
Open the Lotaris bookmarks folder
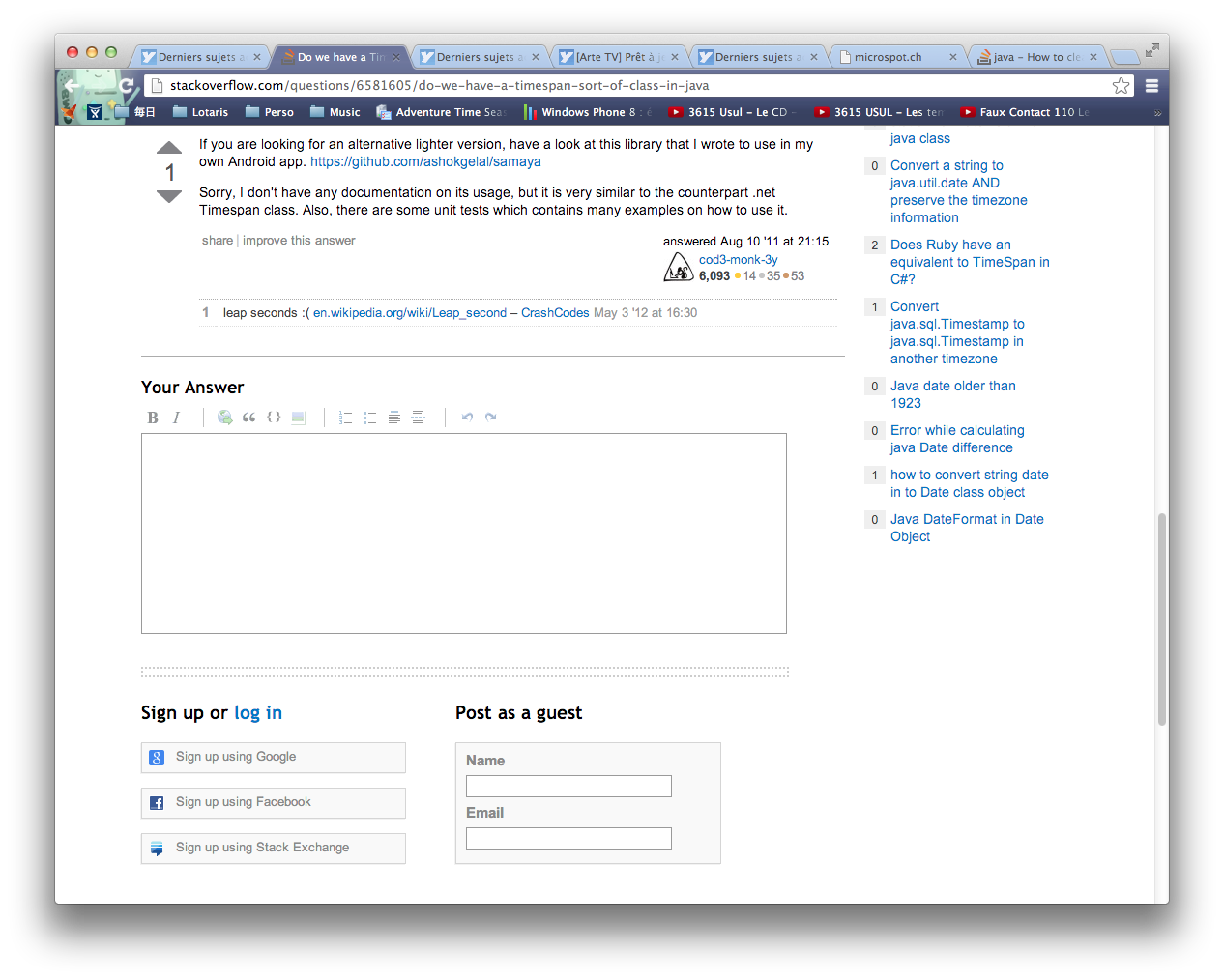tap(200, 112)
